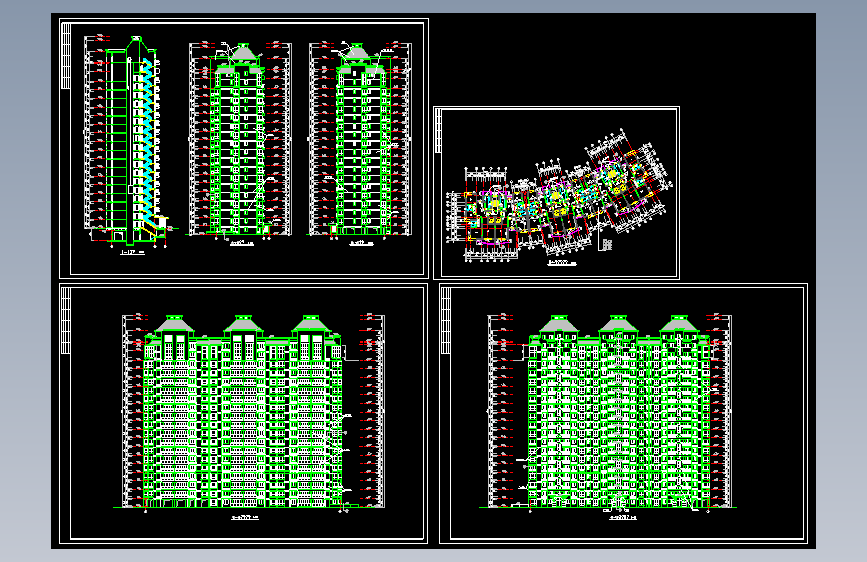
Task: Click the title block strip of bottom-right sheet
Action: coord(446,320)
